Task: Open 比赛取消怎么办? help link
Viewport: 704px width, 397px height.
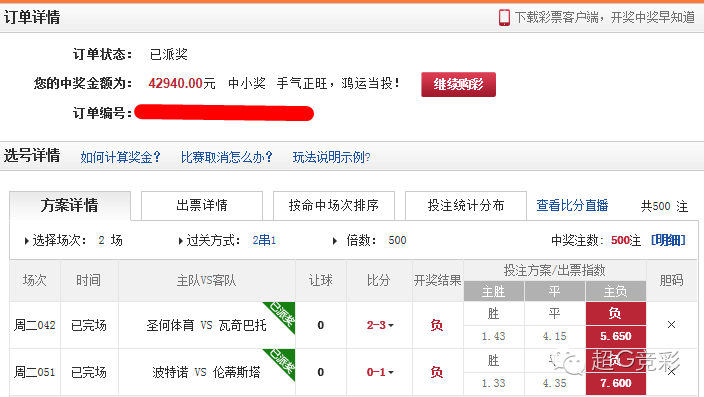Action: tap(227, 157)
